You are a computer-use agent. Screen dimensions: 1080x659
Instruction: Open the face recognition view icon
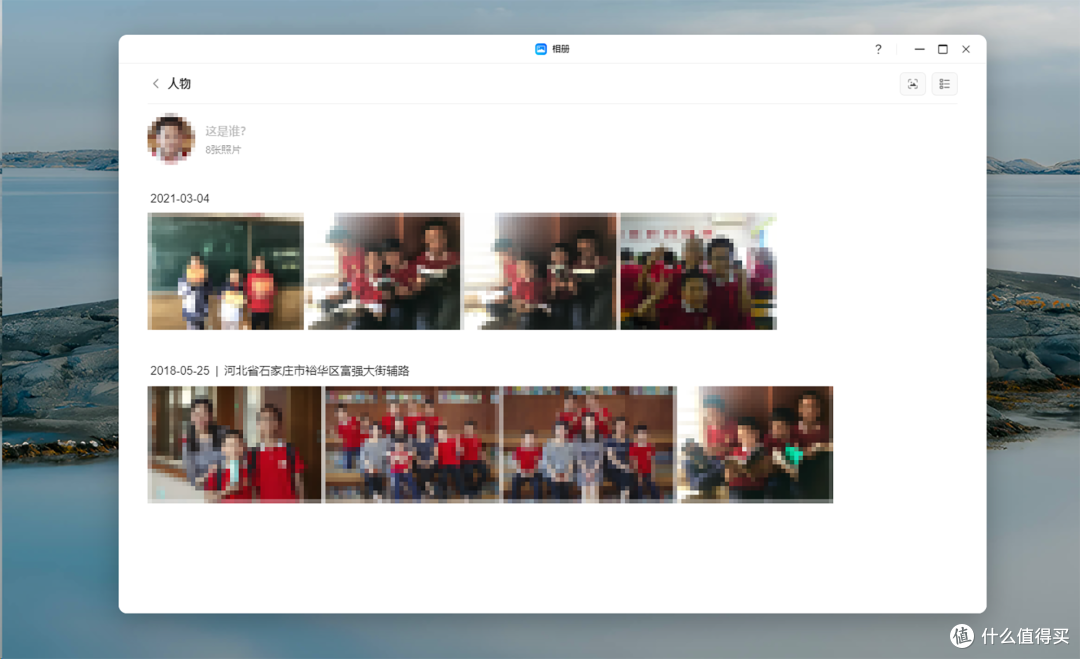(x=913, y=84)
